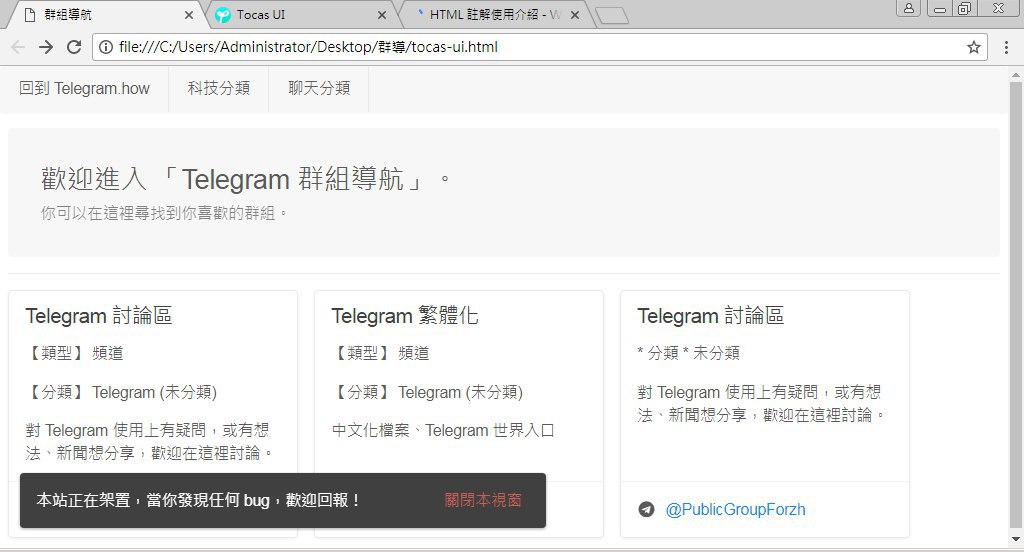Viewport: 1024px width, 552px height.
Task: Click 回到 Telegram.how in navigation
Action: click(84, 88)
